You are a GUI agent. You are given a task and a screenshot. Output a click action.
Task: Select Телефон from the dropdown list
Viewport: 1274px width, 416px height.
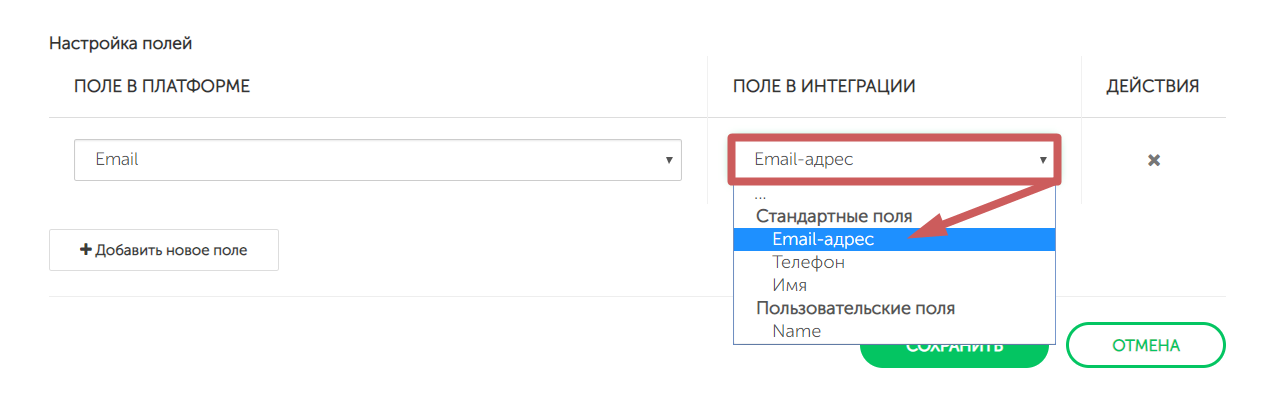pos(808,262)
